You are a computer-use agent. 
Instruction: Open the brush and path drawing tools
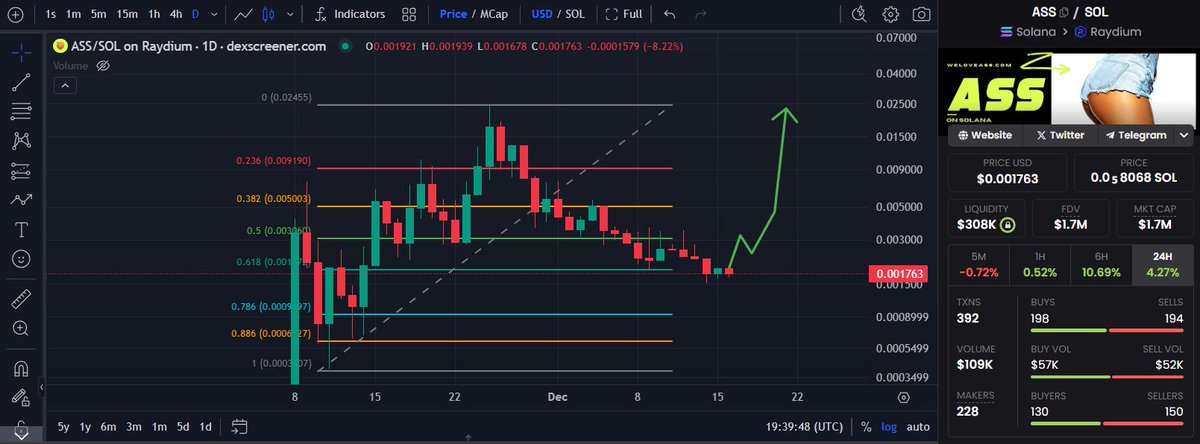coord(21,200)
